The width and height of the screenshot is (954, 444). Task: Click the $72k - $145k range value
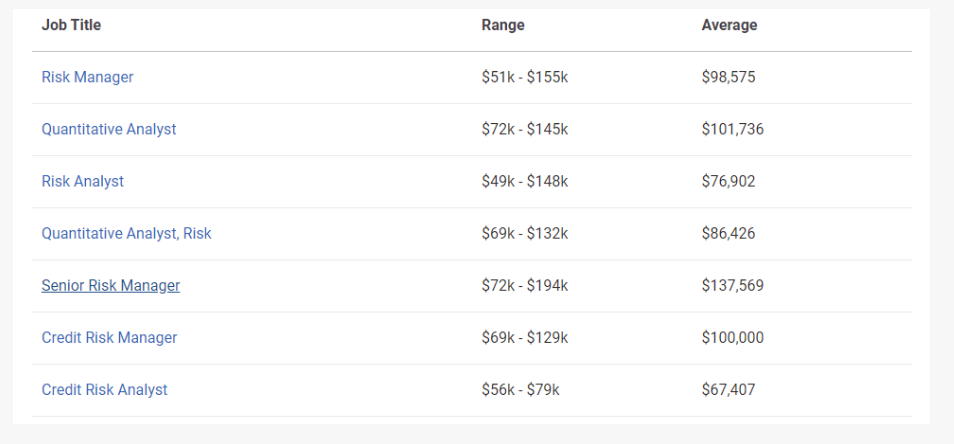[x=524, y=129]
